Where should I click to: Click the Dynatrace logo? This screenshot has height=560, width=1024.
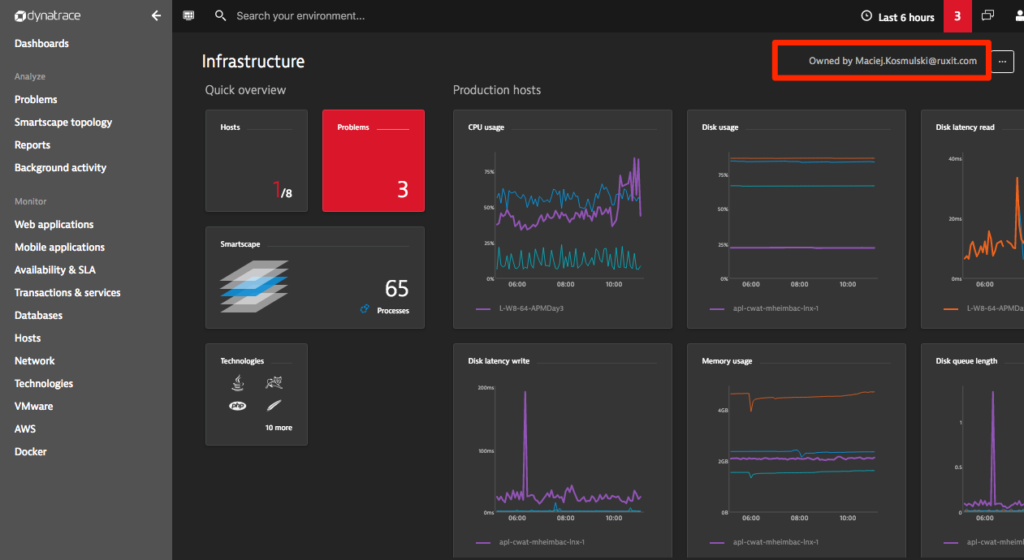[x=48, y=16]
